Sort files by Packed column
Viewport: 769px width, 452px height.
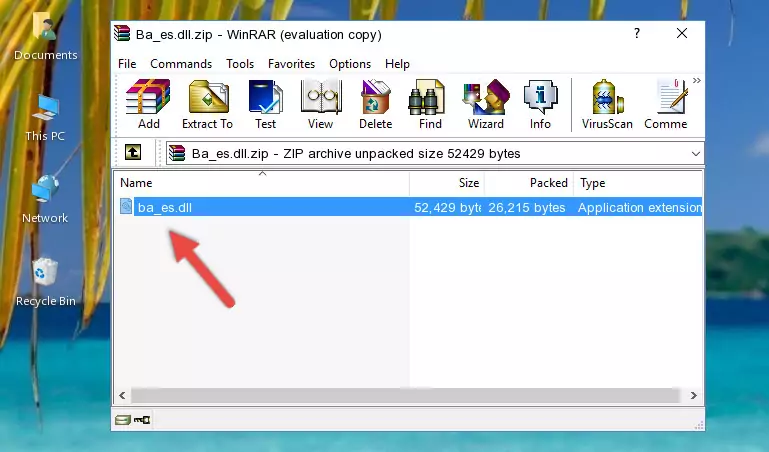point(529,183)
